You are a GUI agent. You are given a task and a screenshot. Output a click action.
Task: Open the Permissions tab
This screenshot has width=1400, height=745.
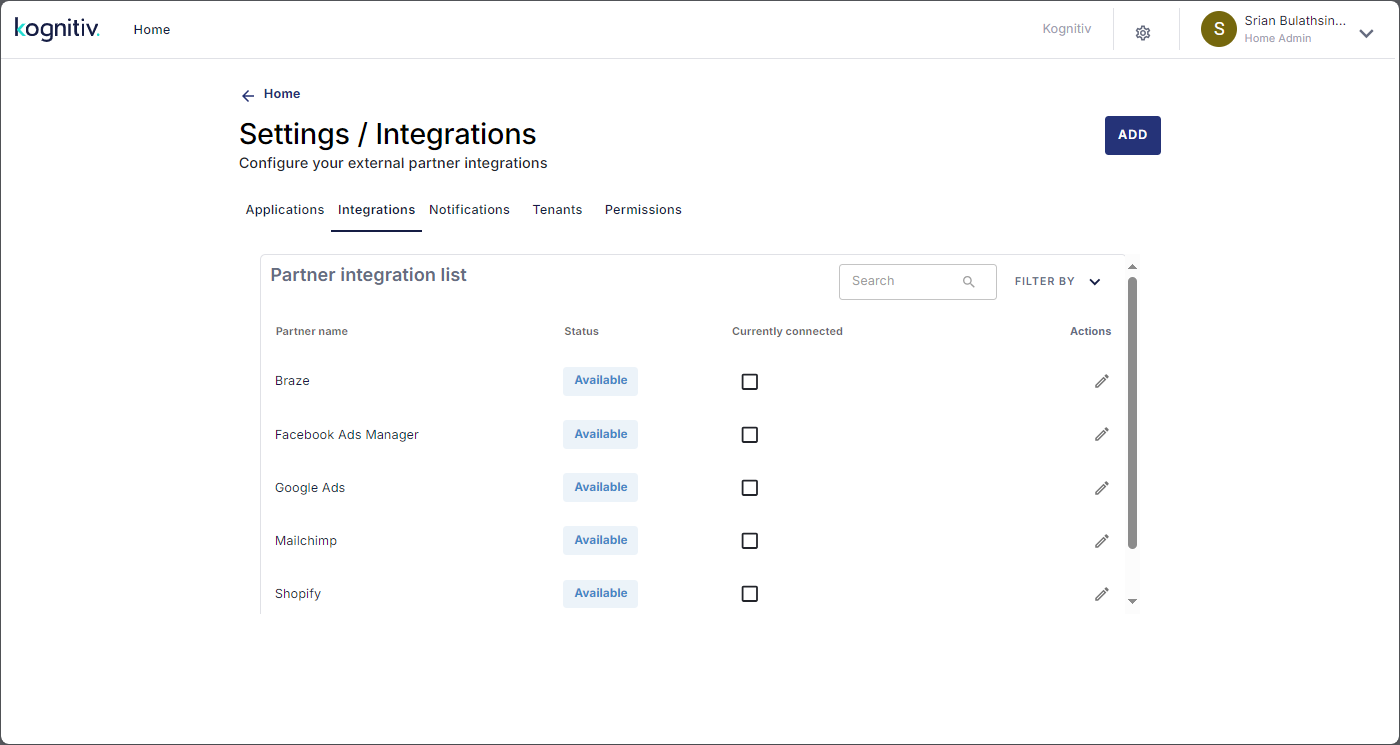click(x=643, y=210)
